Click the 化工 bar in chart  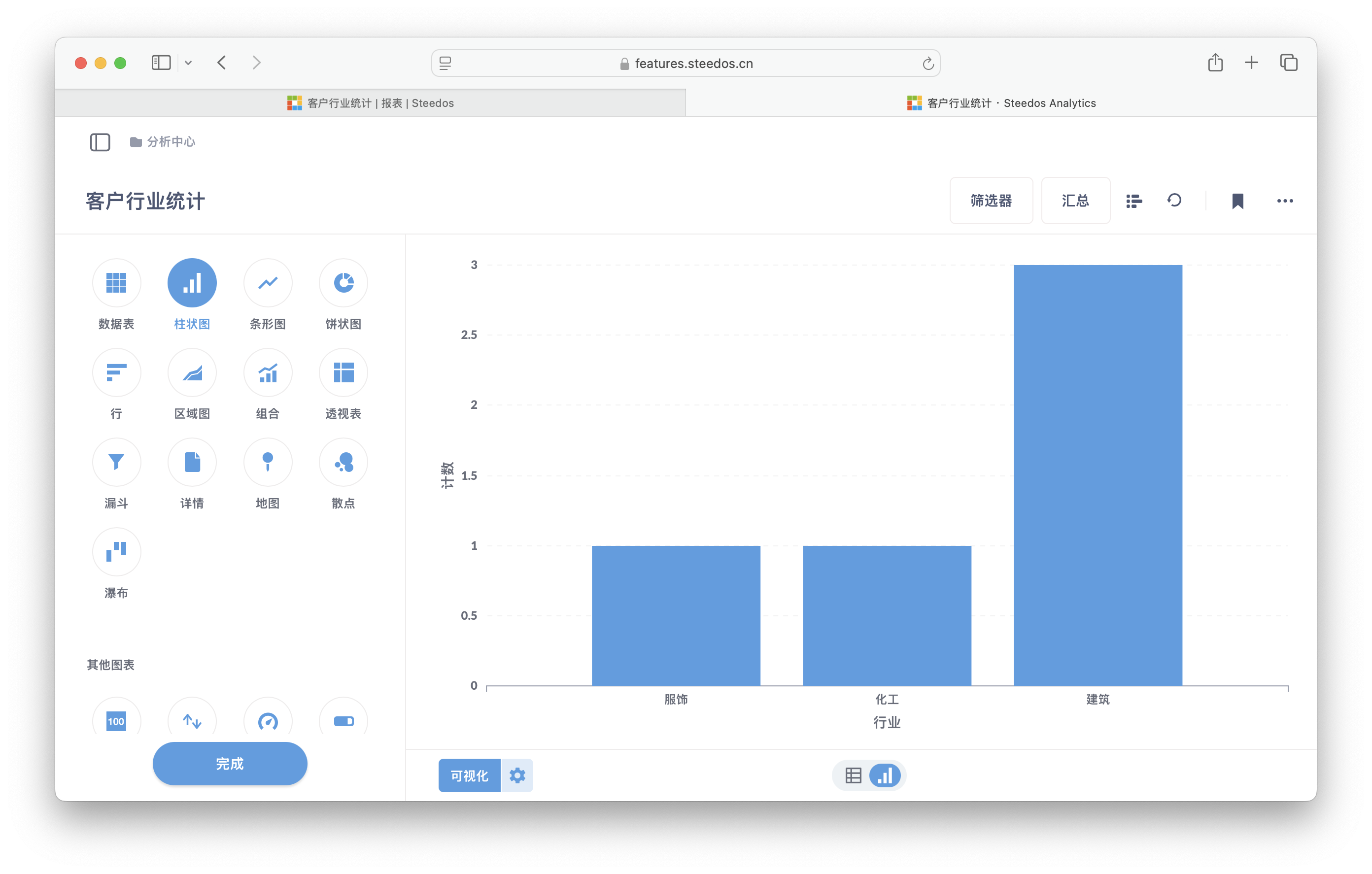[887, 615]
